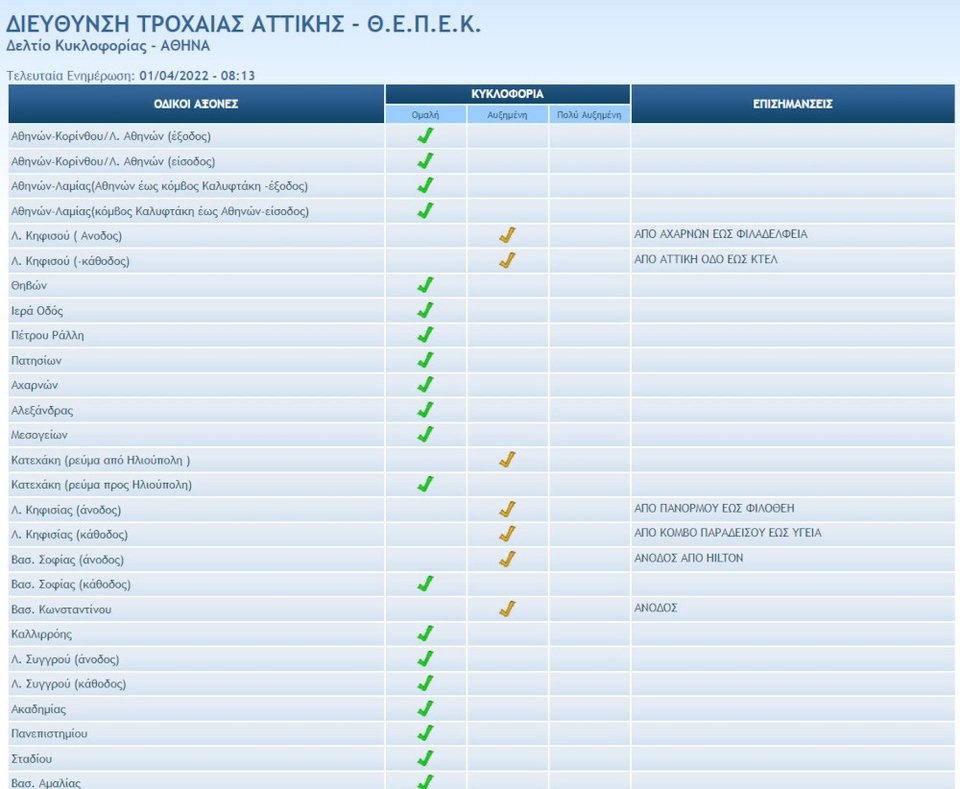Viewport: 960px width, 789px height.
Task: Click road name Αχαρνών
Action: click(34, 385)
